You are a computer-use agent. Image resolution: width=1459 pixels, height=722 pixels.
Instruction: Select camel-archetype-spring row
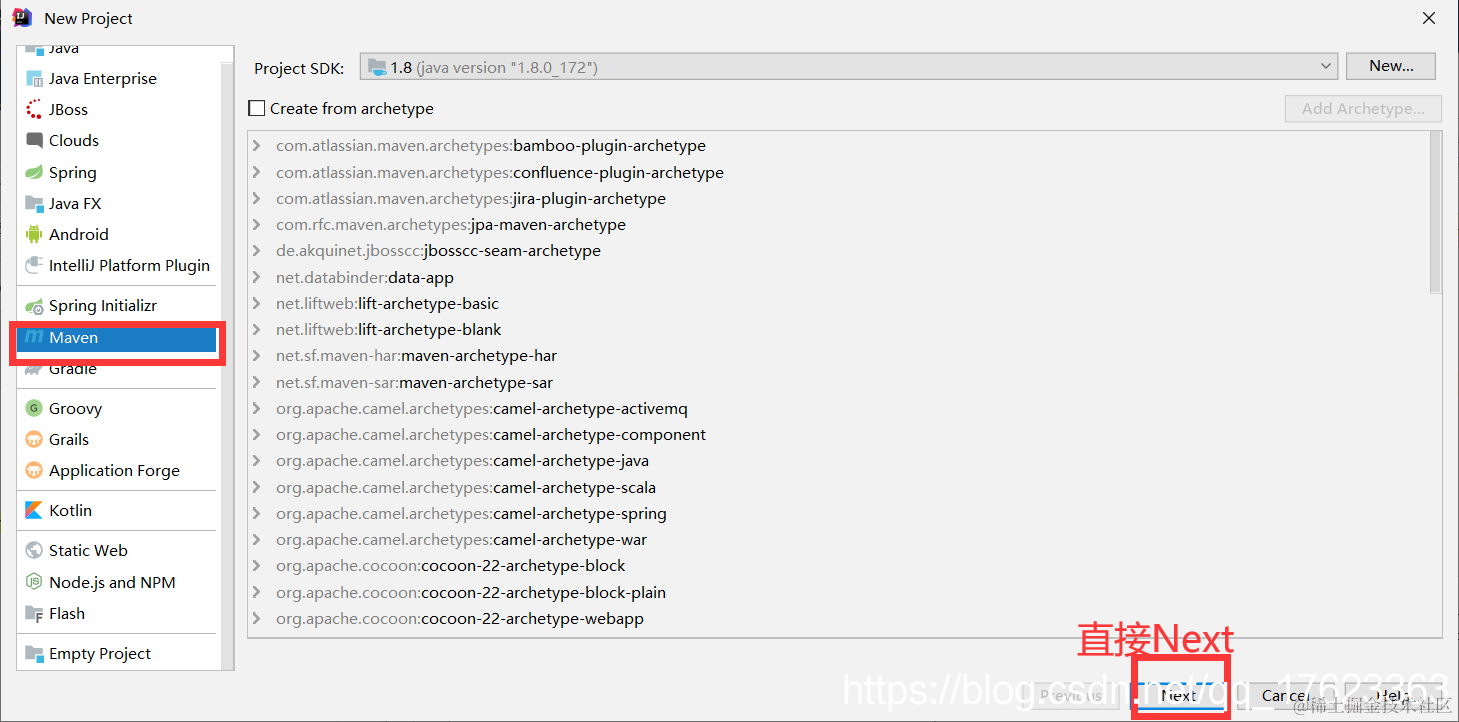(839, 514)
